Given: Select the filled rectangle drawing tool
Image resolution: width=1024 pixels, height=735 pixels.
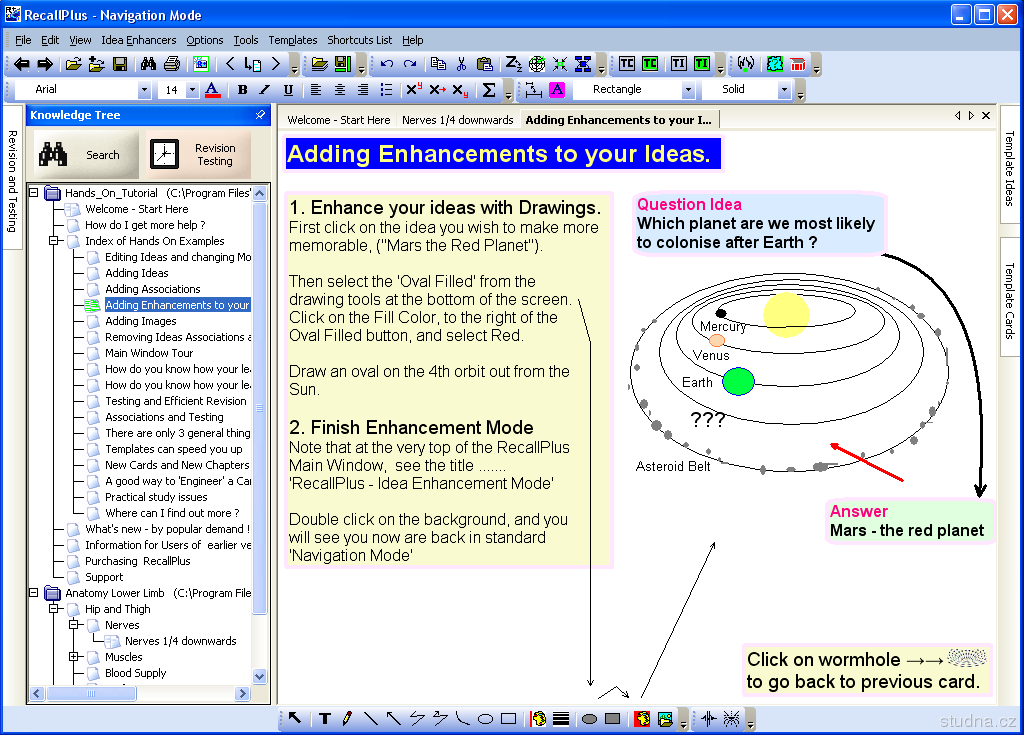Looking at the screenshot, I should coord(613,719).
